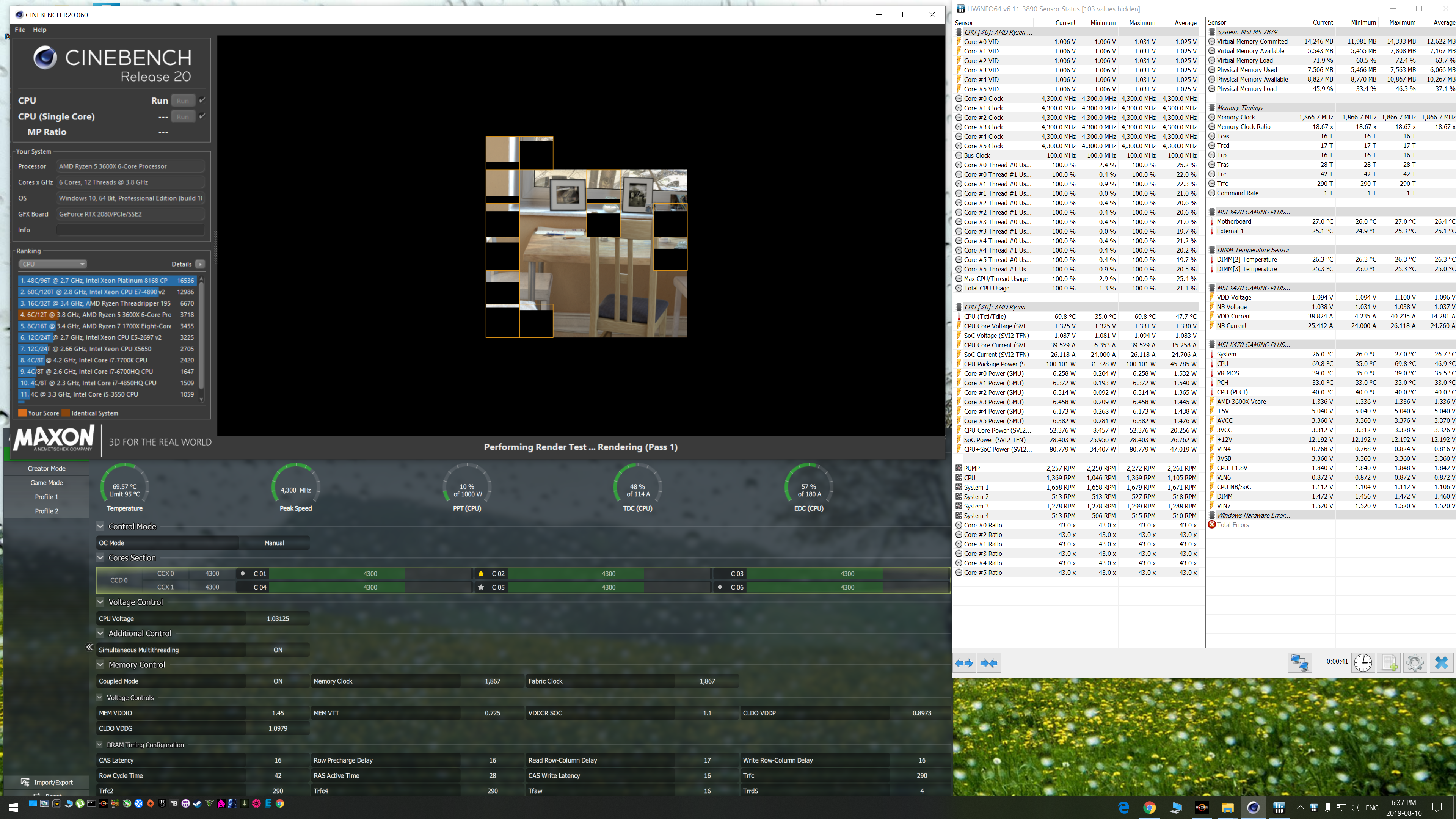Click Run button for CPU test
The width and height of the screenshot is (1456, 819).
tap(182, 100)
